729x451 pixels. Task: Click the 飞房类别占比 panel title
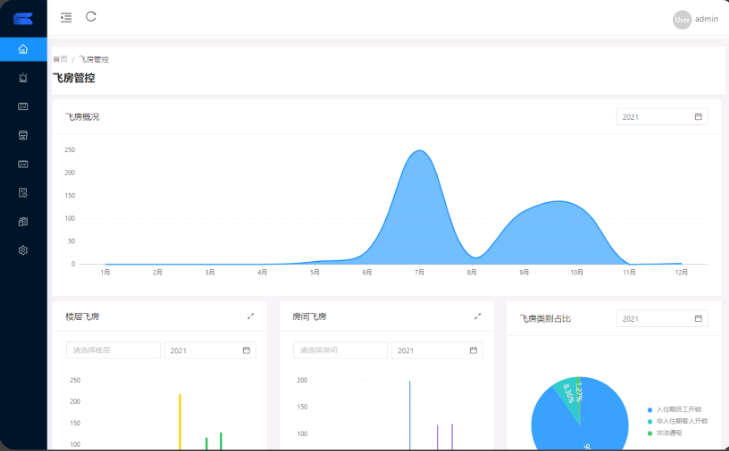click(545, 318)
